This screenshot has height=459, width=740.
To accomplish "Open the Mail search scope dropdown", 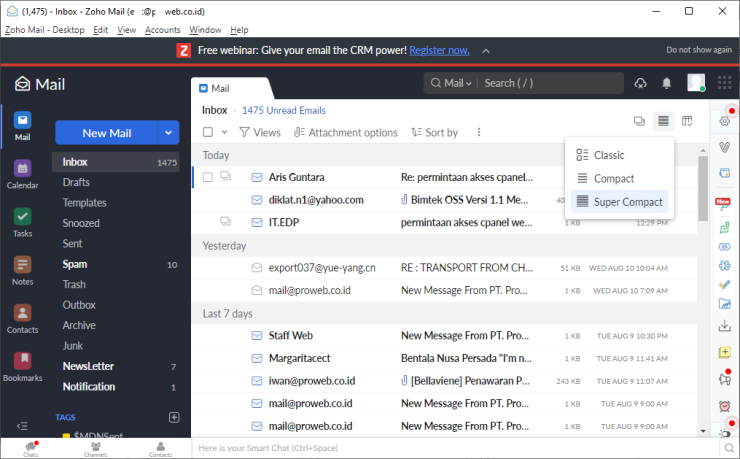I will point(457,83).
